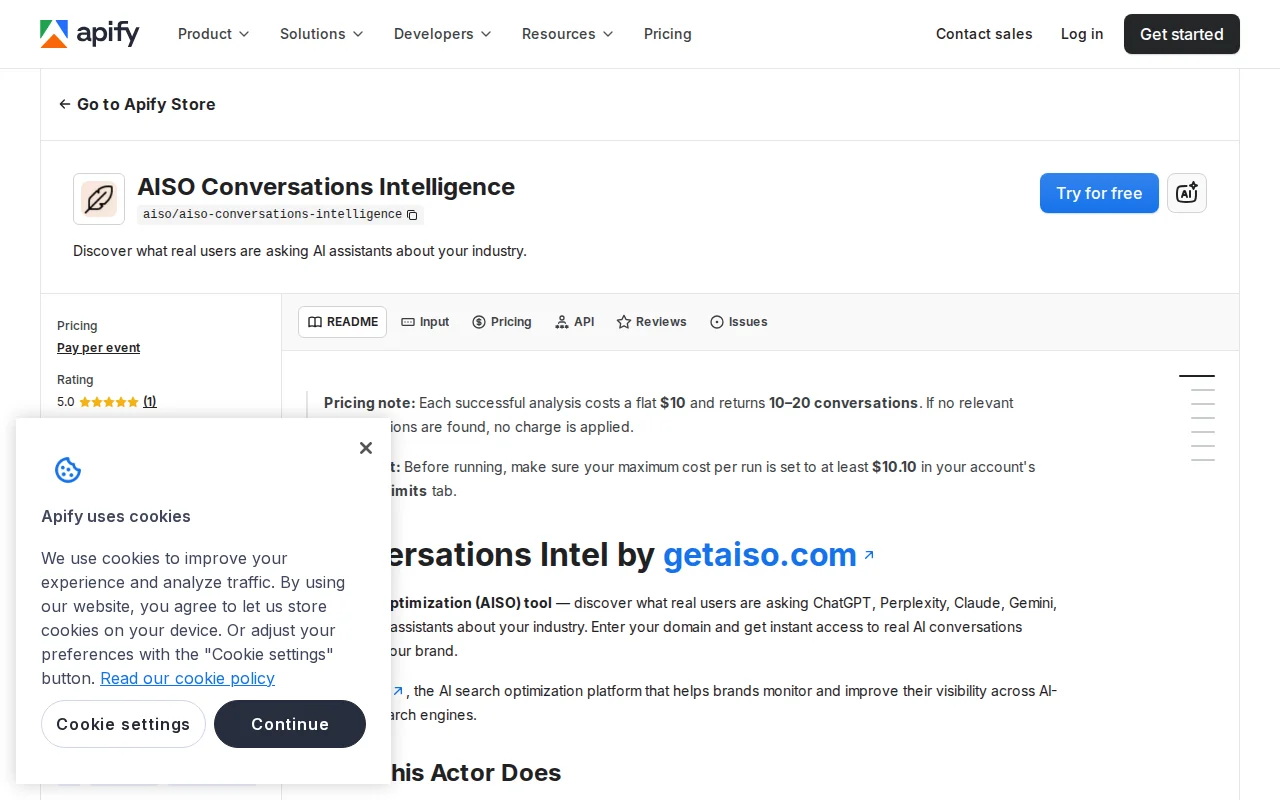Switch to the README tab
Image resolution: width=1280 pixels, height=800 pixels.
(342, 322)
